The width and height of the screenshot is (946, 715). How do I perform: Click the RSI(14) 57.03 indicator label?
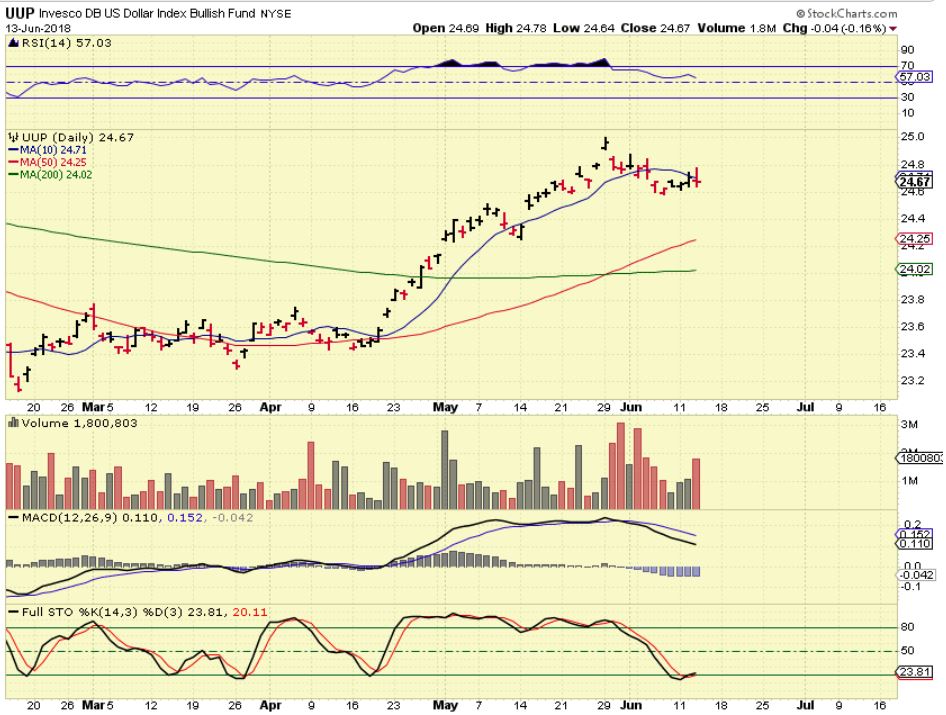click(x=66, y=43)
